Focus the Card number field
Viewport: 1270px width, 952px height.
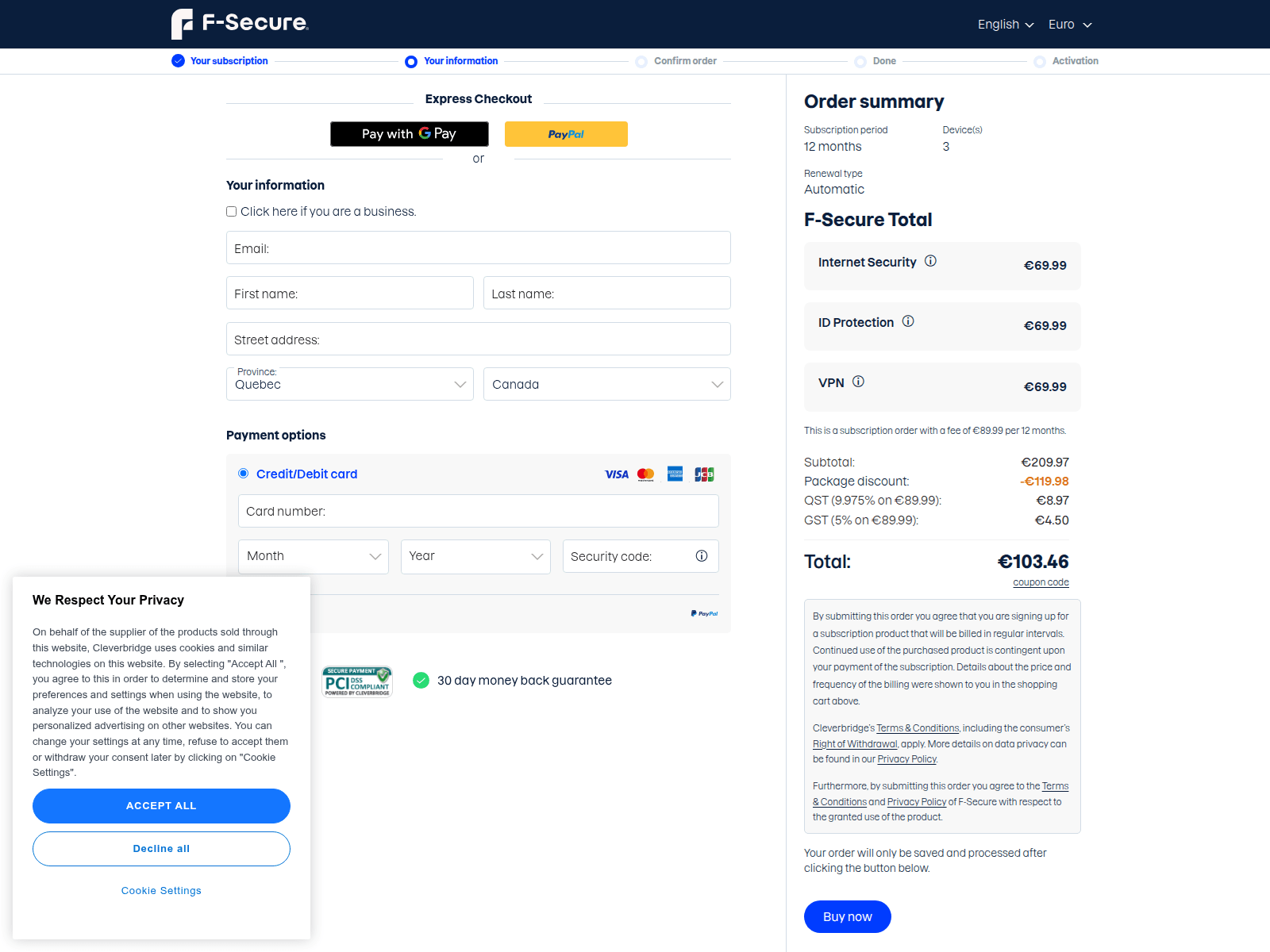pyautogui.click(x=479, y=511)
